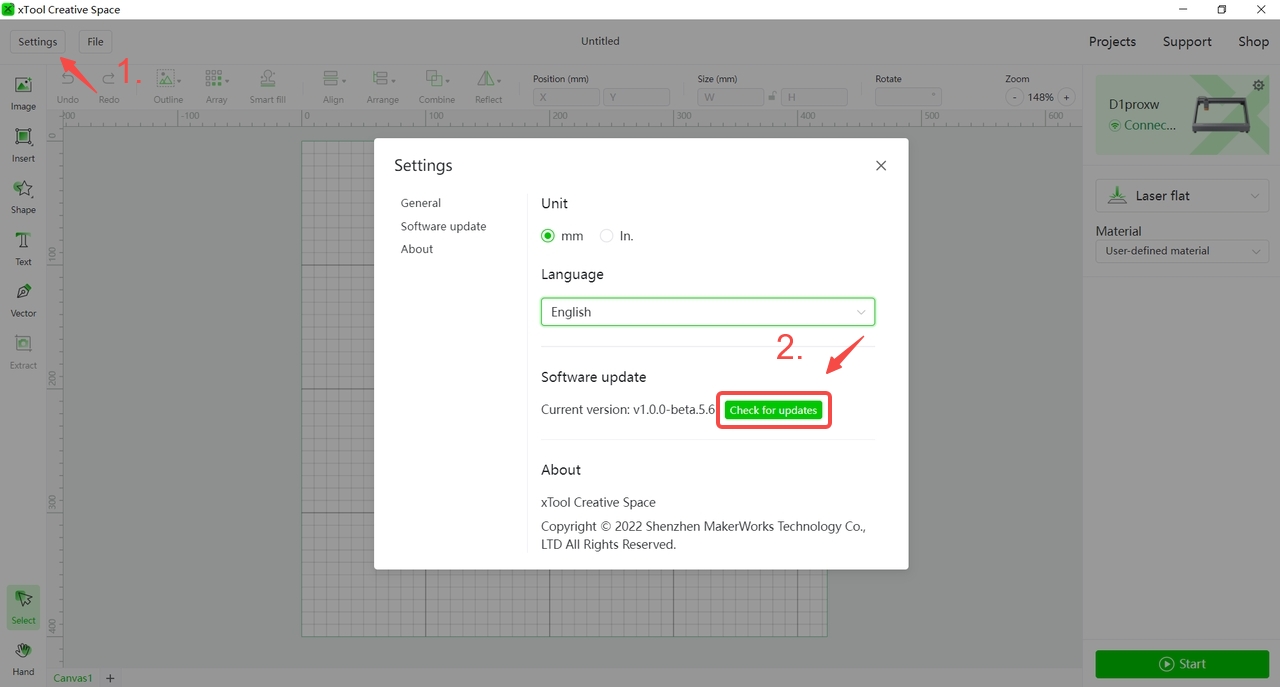The image size is (1280, 687).
Task: Open User-defined material dropdown
Action: point(1182,251)
